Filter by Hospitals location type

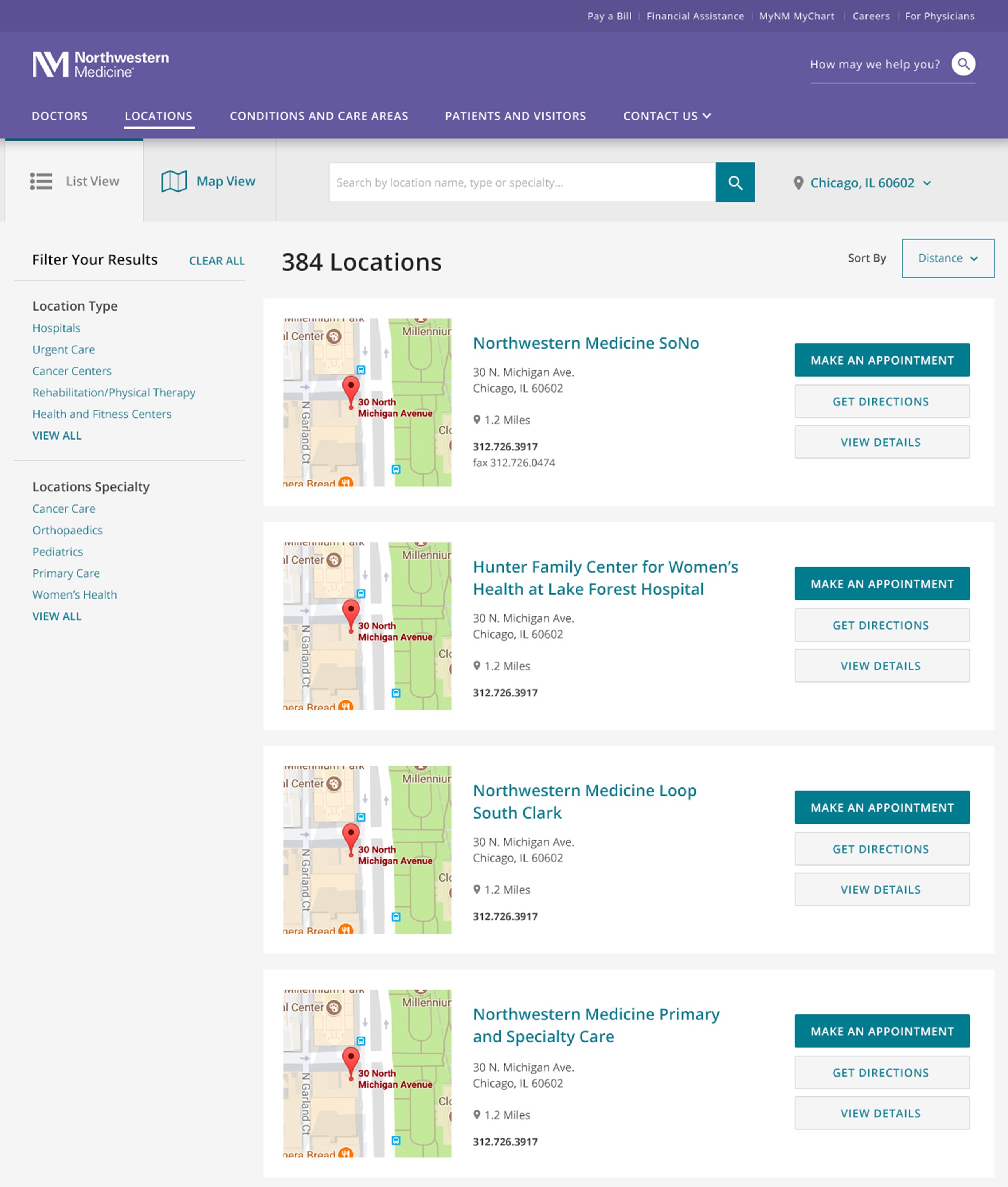pyautogui.click(x=56, y=328)
